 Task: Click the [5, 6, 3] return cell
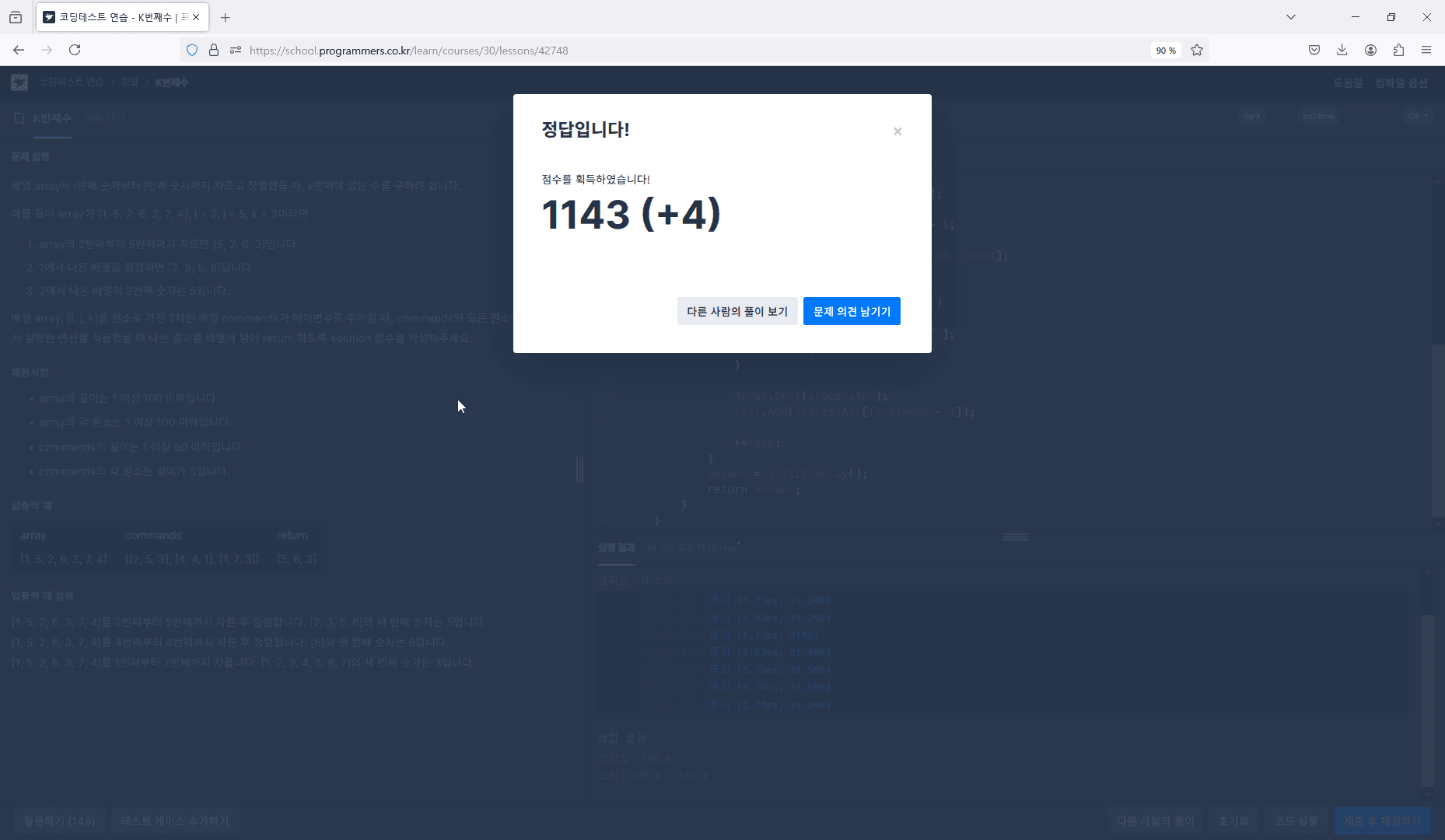coord(296,558)
